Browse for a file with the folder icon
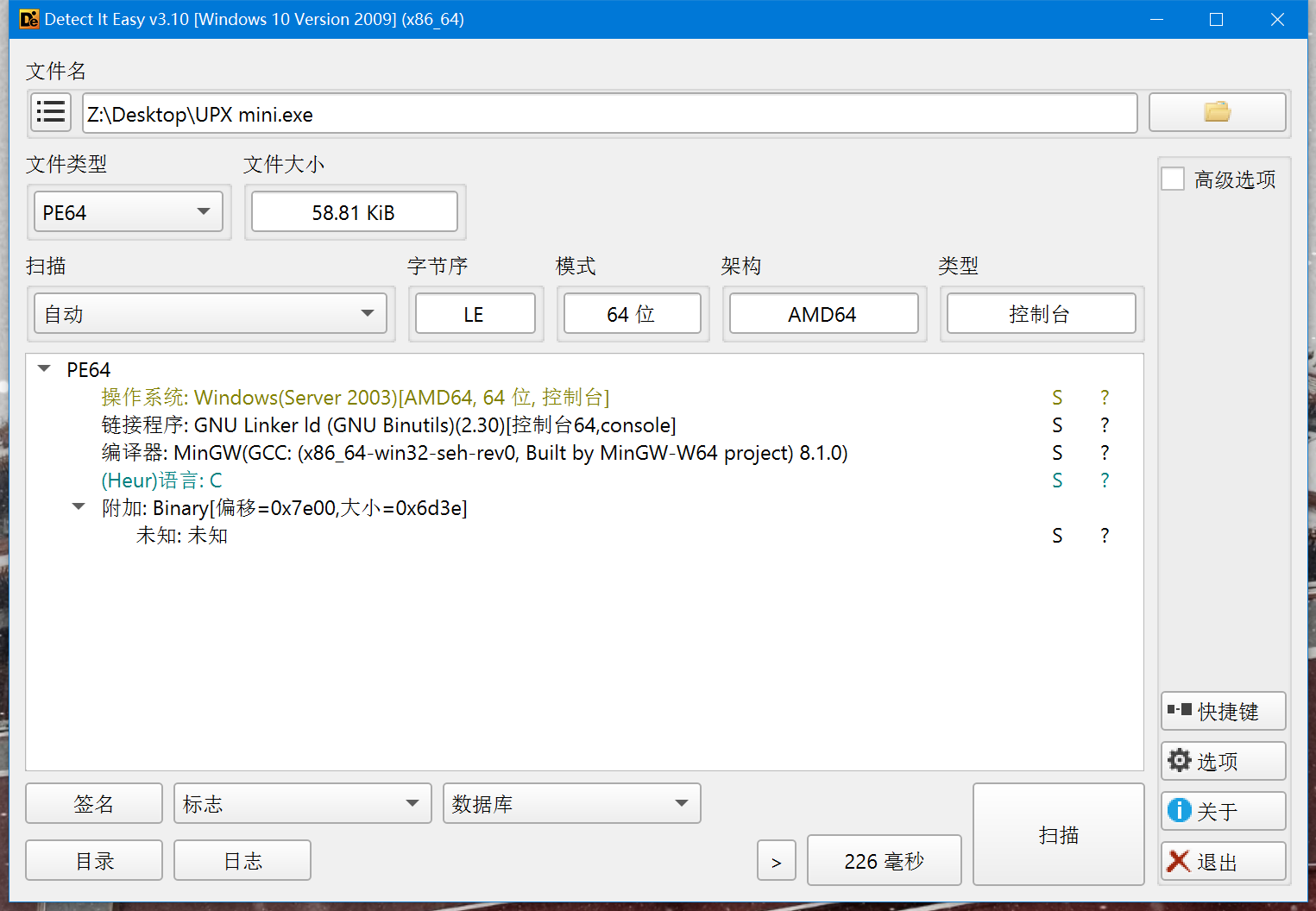 [x=1218, y=112]
